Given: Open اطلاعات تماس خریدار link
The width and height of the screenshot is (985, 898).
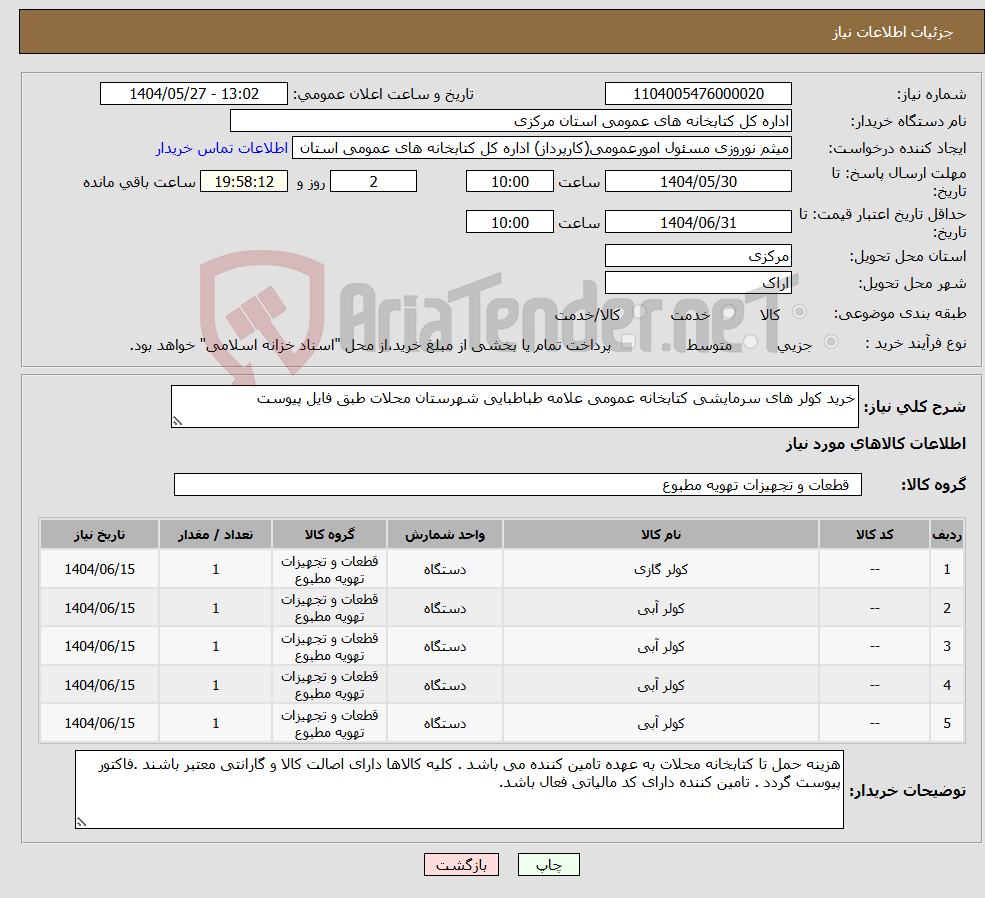Looking at the screenshot, I should coord(222,148).
